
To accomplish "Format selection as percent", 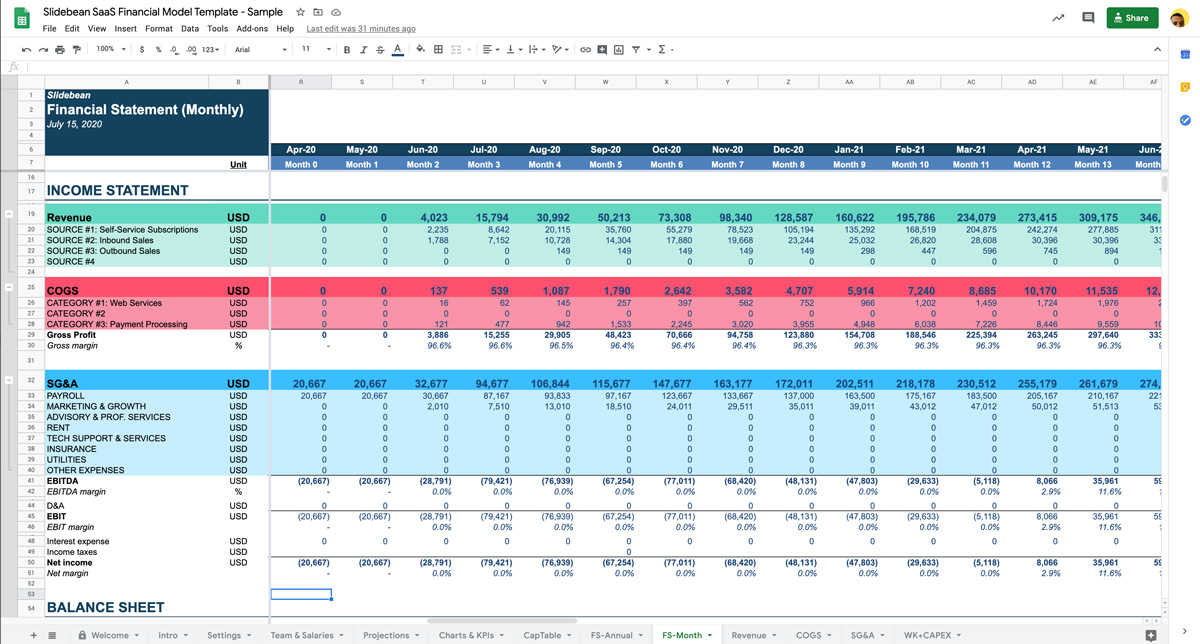I will pos(160,49).
